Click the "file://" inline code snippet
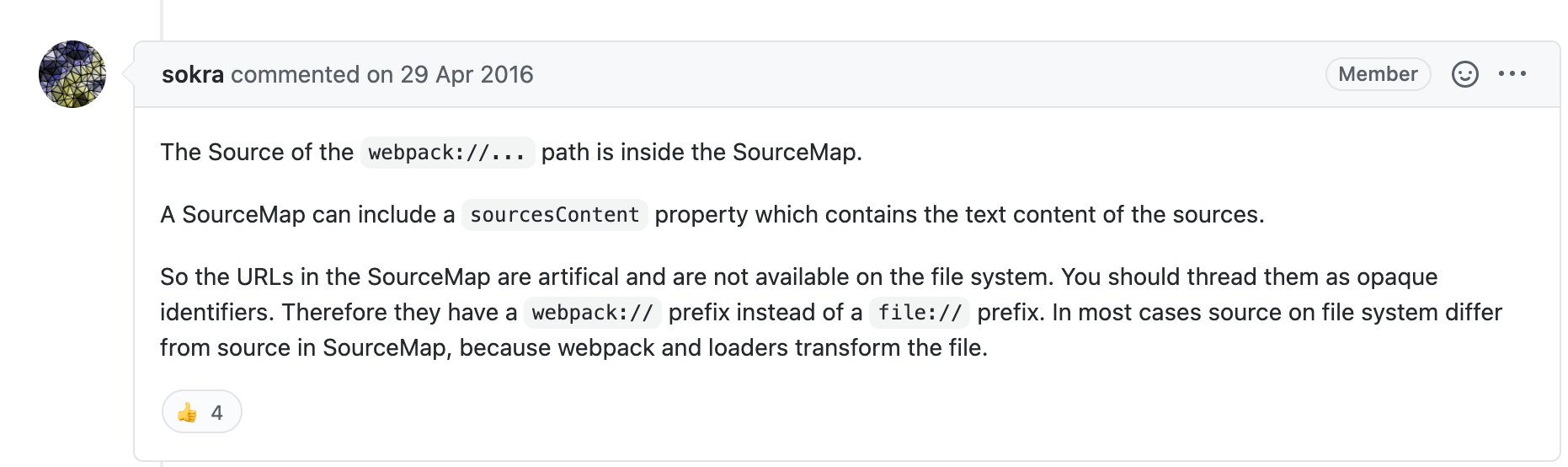 point(920,313)
